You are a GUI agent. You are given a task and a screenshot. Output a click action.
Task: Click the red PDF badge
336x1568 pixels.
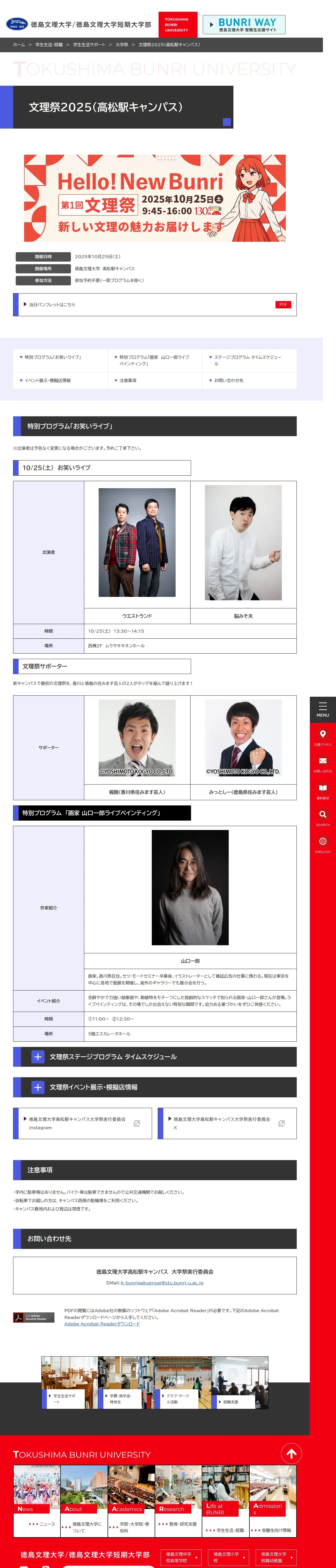coord(283,304)
